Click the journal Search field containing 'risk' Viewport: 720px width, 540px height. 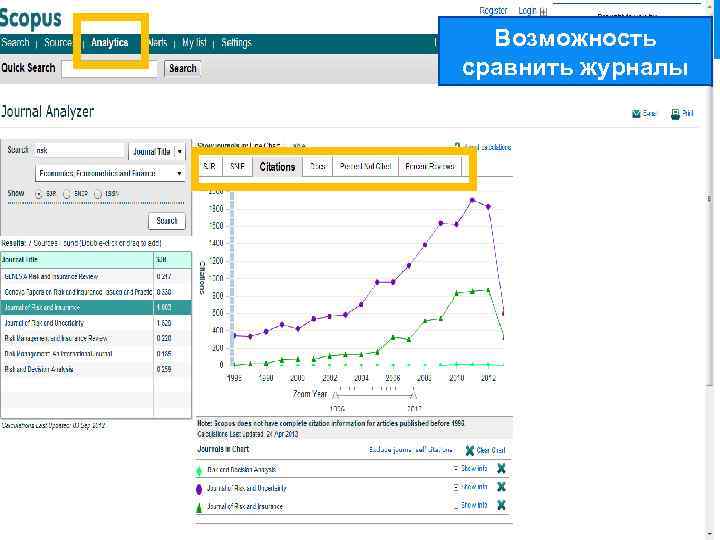click(79, 150)
